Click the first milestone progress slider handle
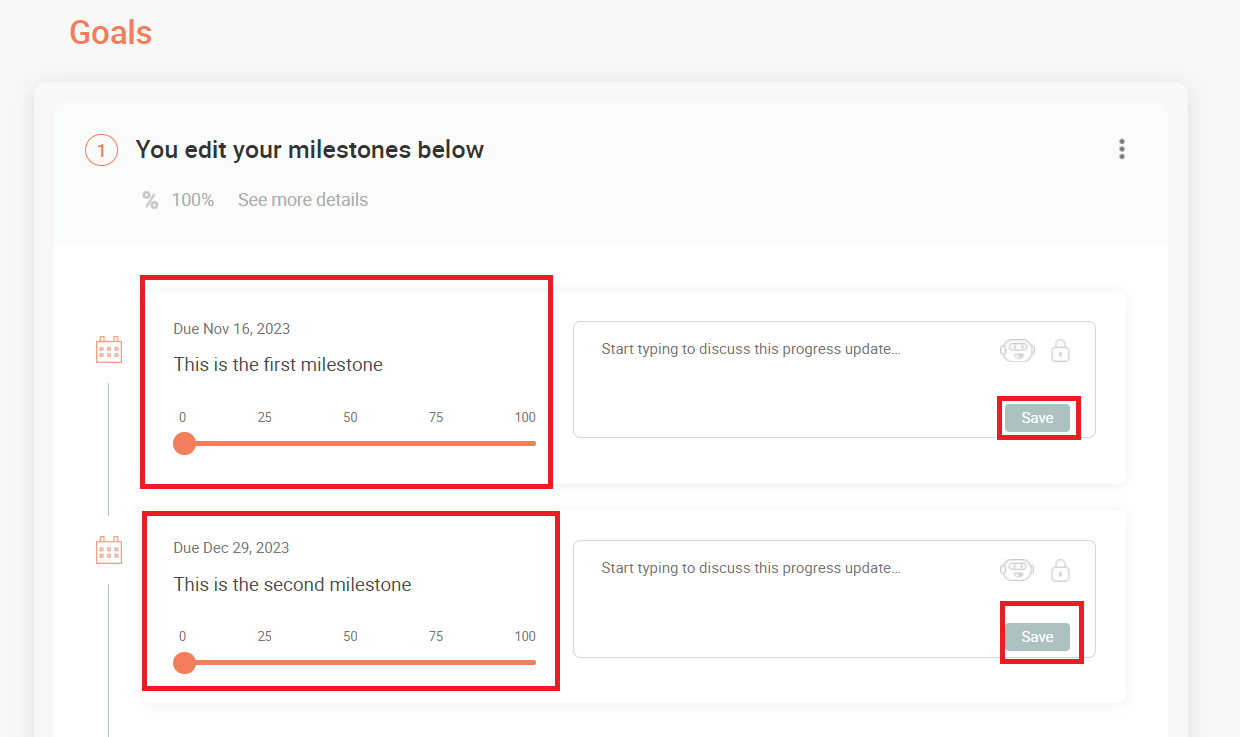Viewport: 1240px width, 737px height. [184, 443]
